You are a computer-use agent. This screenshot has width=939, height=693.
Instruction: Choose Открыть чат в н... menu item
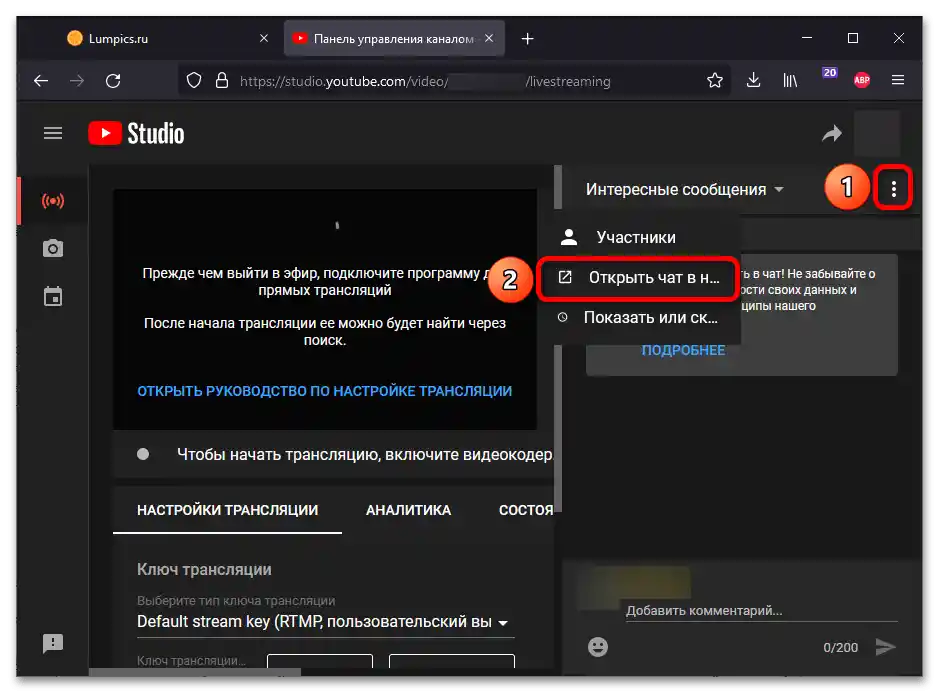coord(637,278)
